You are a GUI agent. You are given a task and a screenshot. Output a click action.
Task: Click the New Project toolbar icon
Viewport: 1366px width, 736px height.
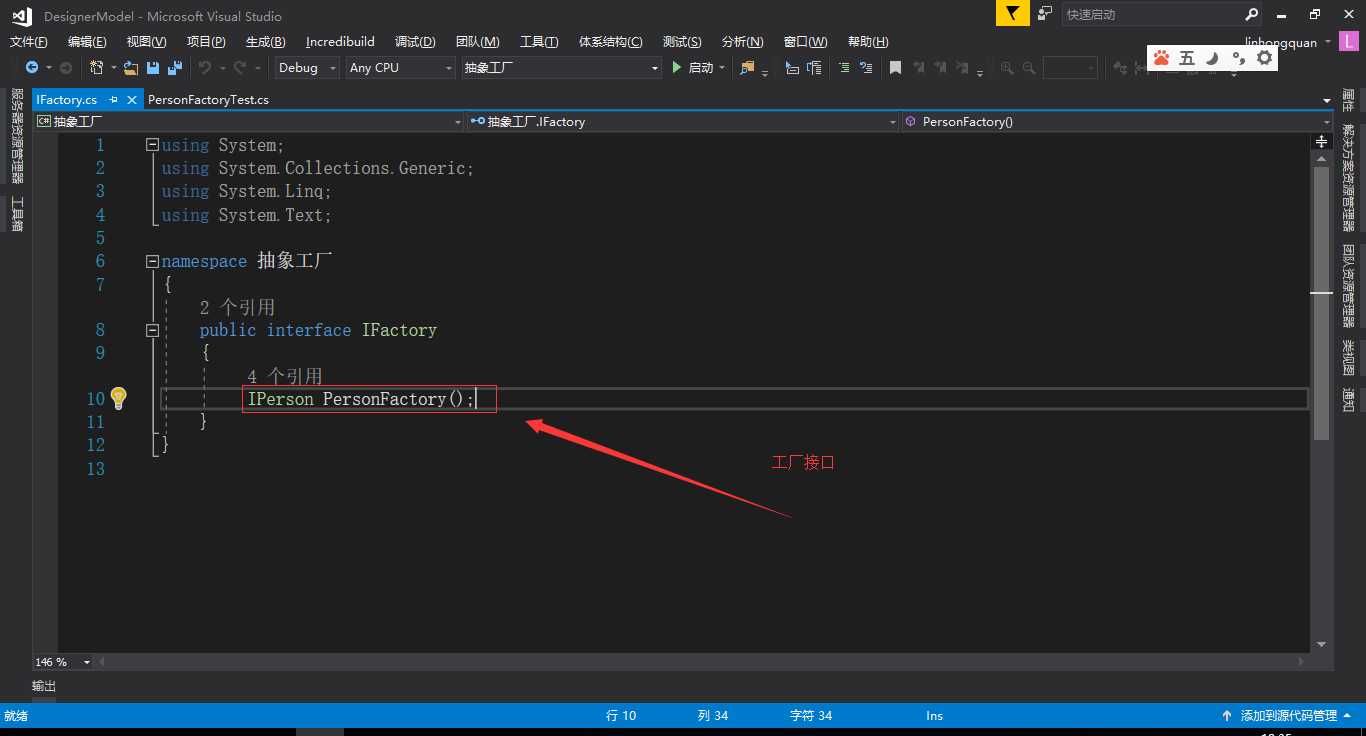click(x=96, y=67)
